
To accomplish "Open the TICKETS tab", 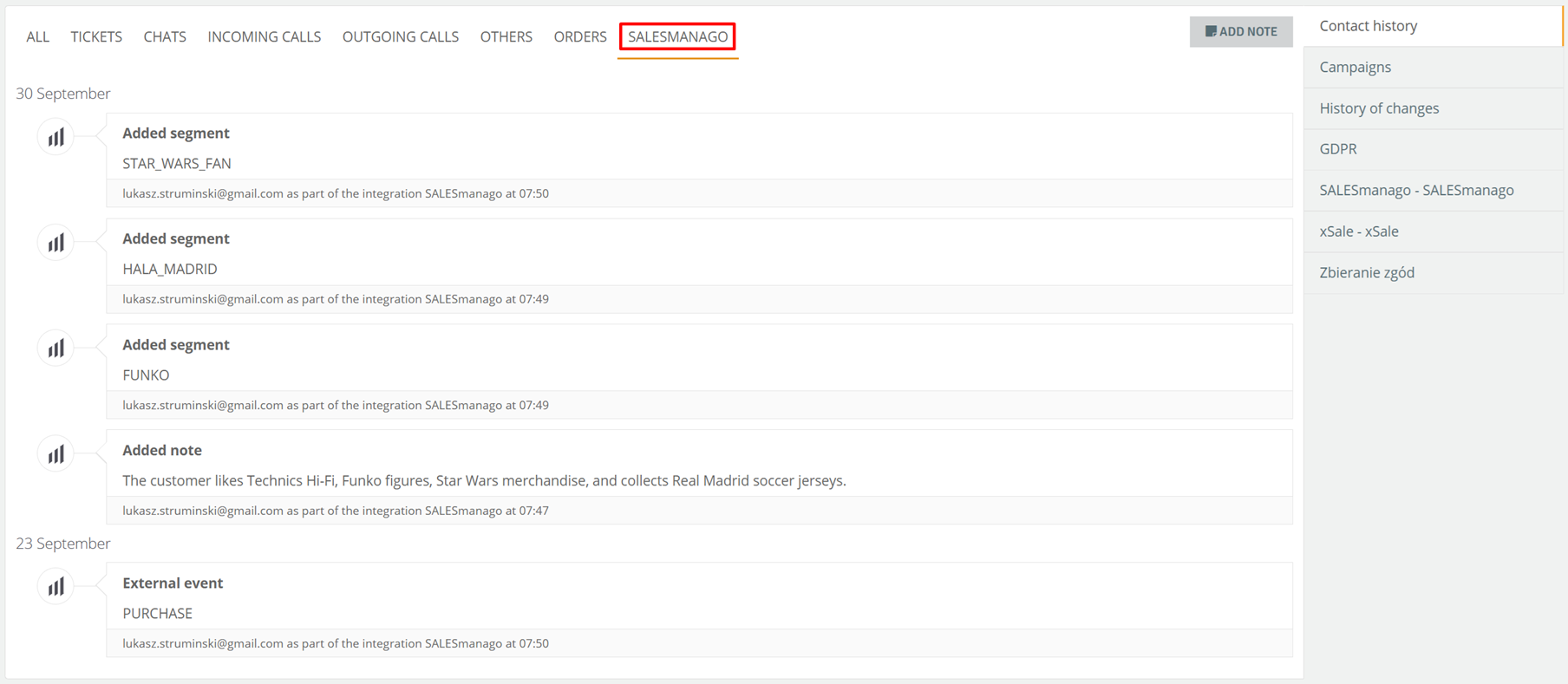I will (96, 36).
